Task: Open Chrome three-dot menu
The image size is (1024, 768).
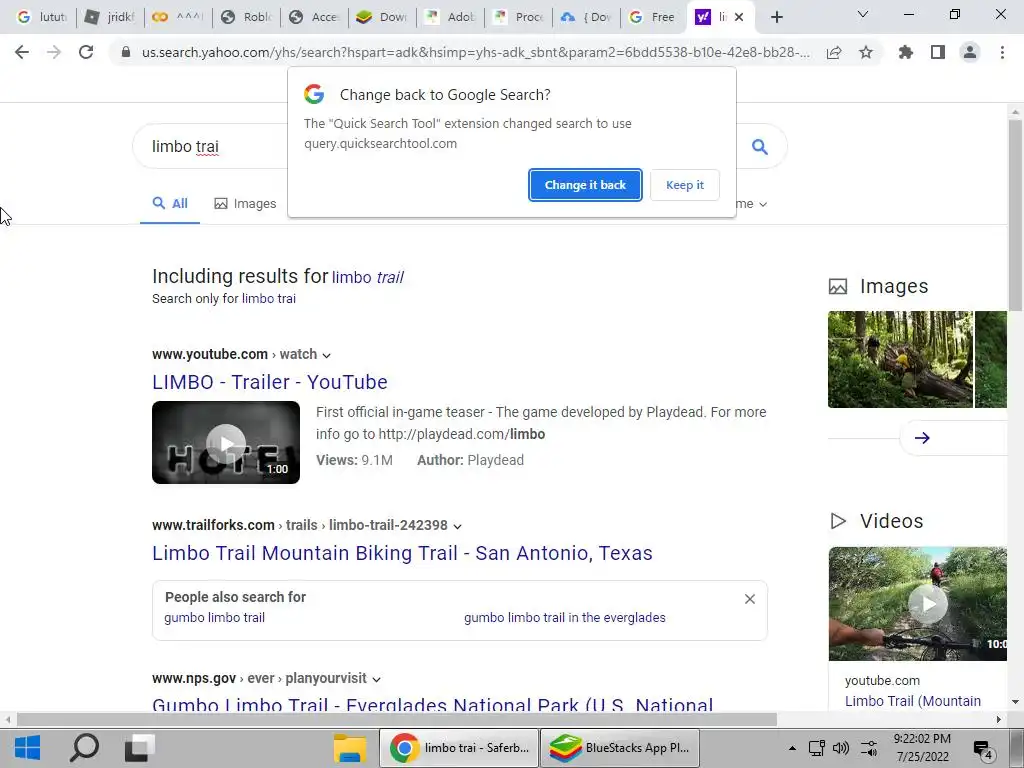Action: point(1002,52)
